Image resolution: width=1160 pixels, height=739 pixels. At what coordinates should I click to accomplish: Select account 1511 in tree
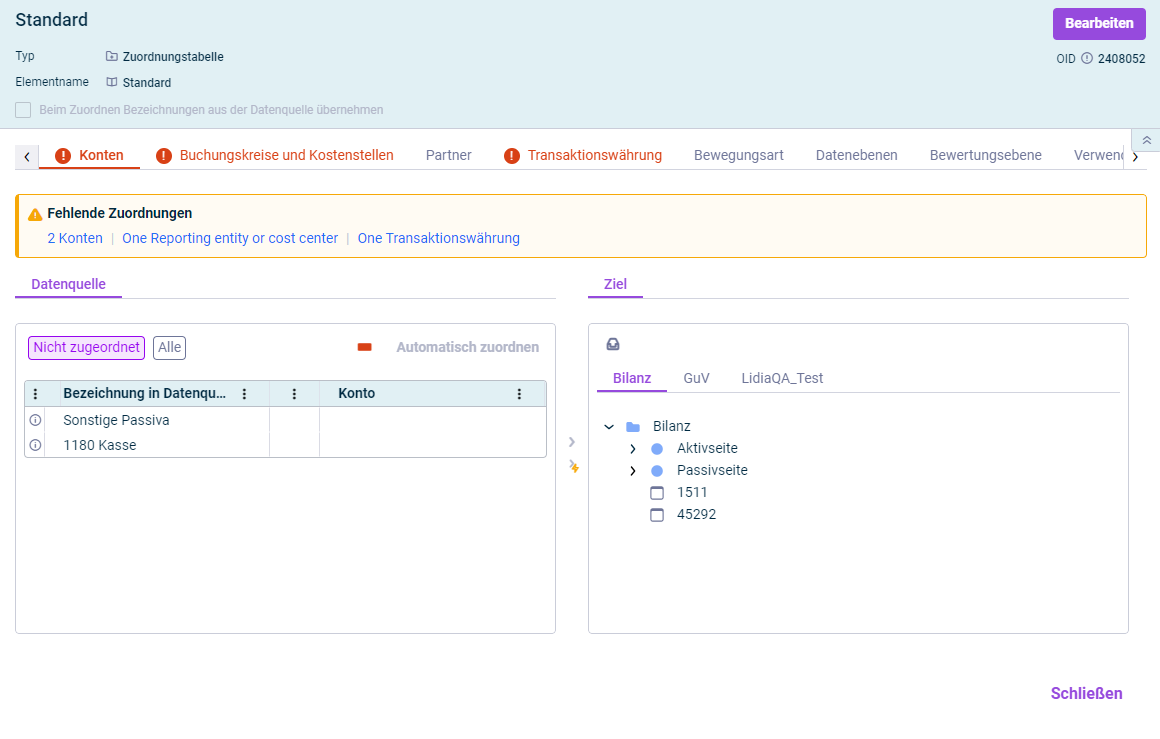691,492
